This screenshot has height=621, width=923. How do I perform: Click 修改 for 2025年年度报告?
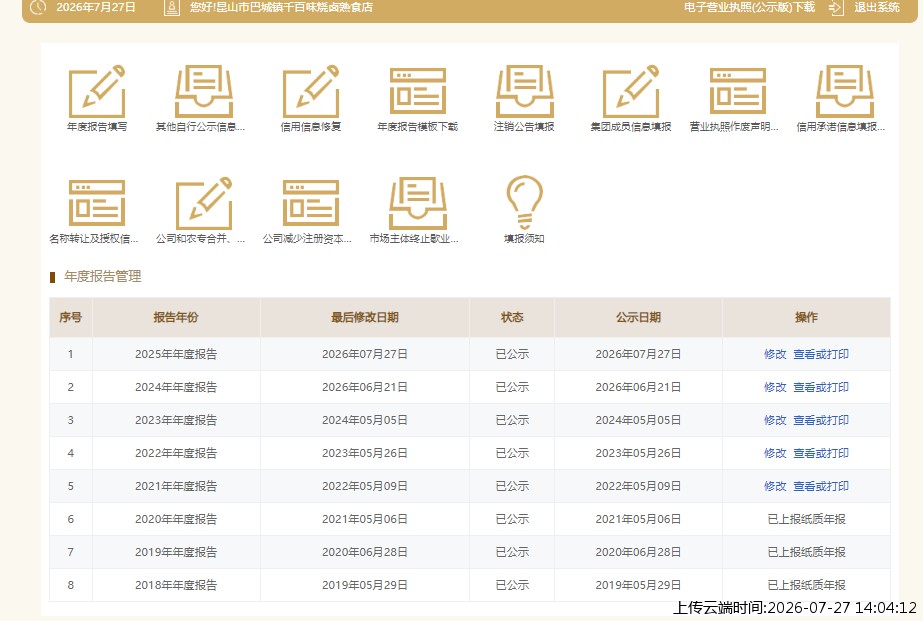pos(775,354)
